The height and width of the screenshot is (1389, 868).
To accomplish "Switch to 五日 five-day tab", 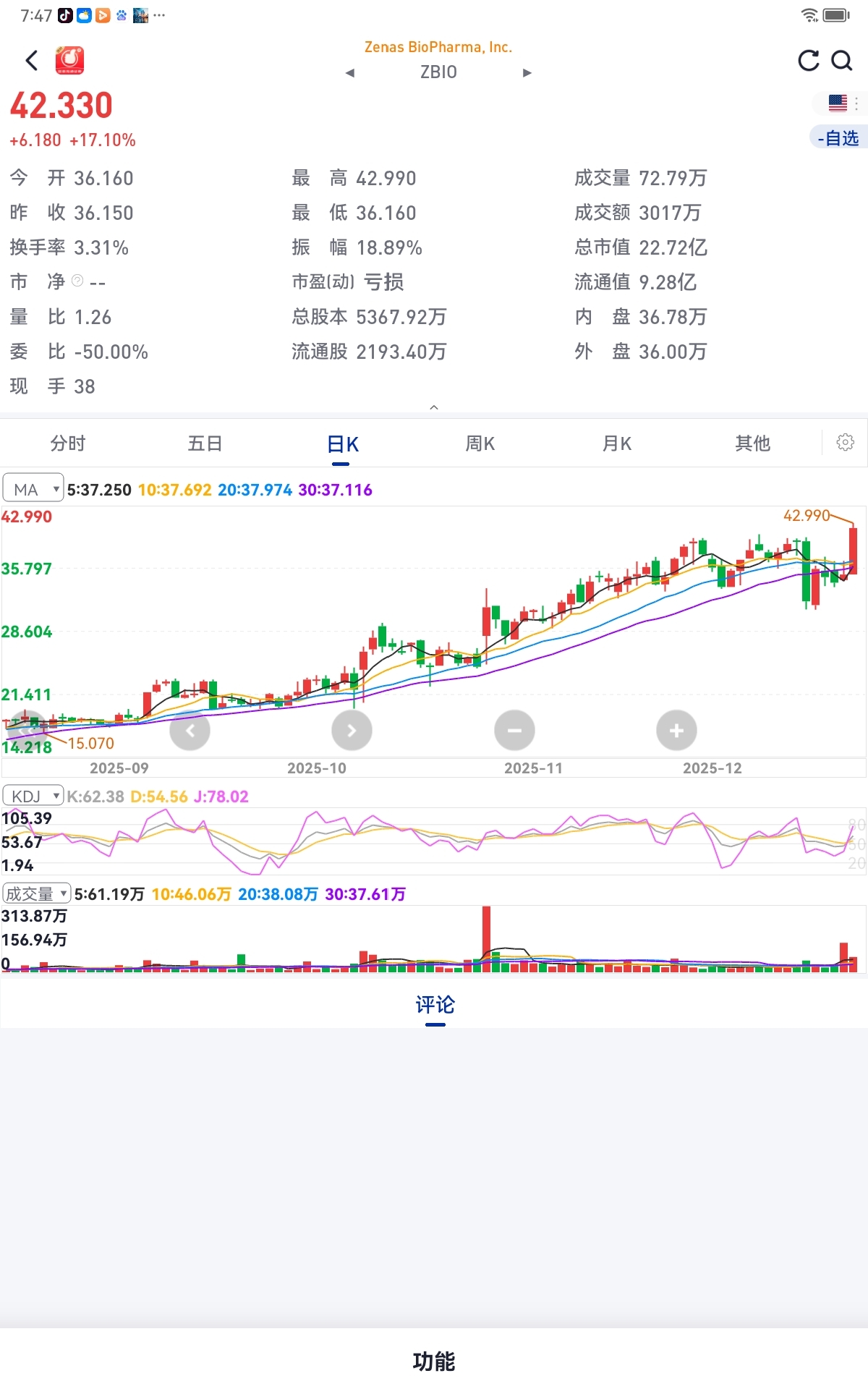I will click(x=205, y=443).
